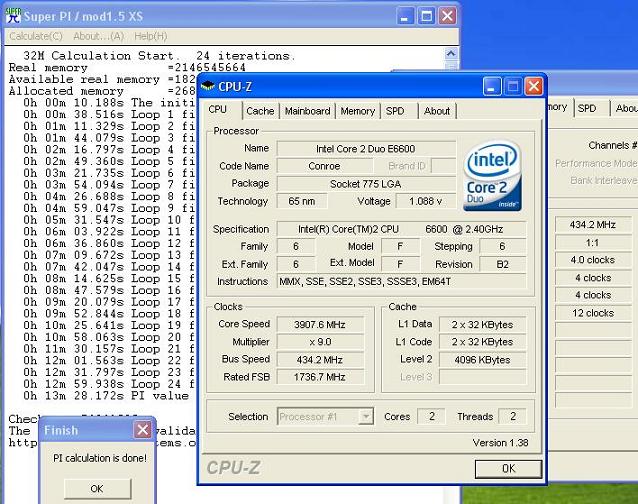
Task: Click the Specification field text
Action: 401,229
